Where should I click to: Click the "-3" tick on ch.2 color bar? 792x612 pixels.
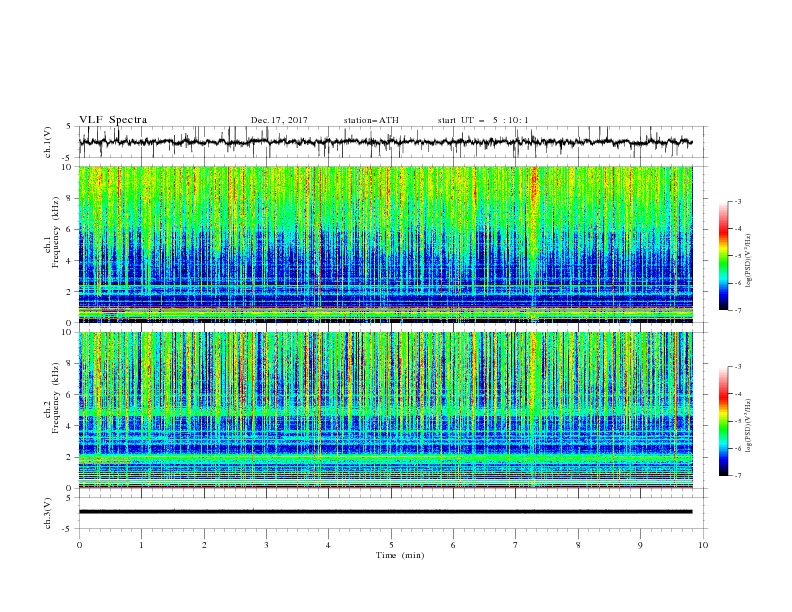(737, 367)
